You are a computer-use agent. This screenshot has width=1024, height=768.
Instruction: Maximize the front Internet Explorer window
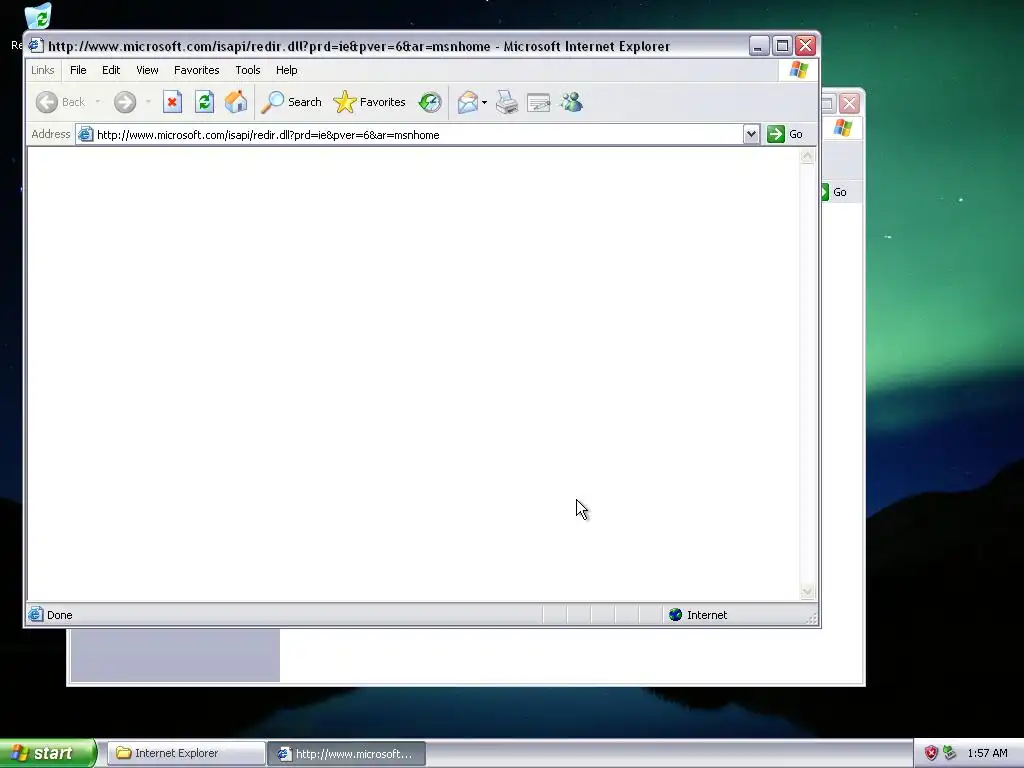pos(782,46)
